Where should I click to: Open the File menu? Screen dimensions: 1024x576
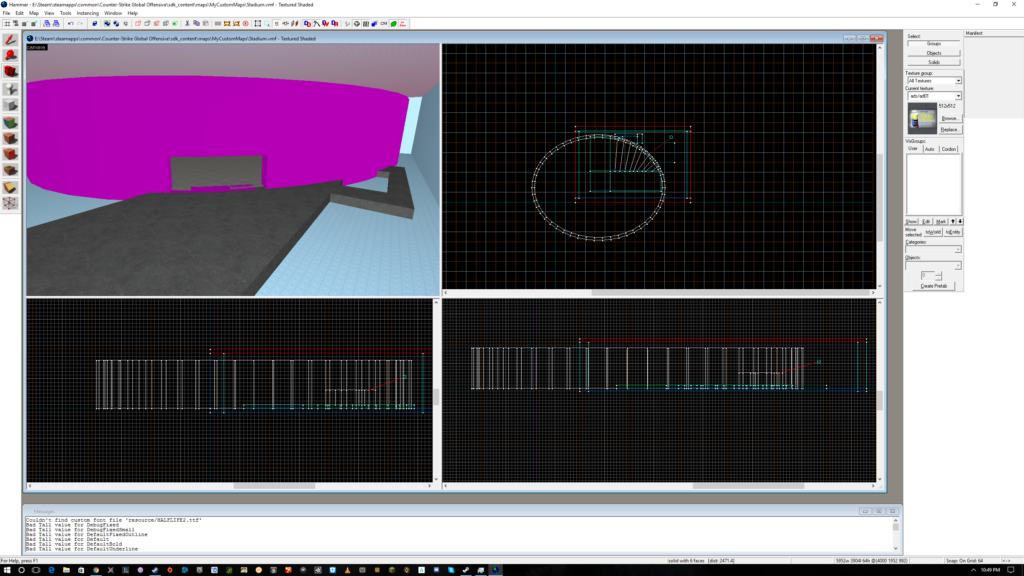click(7, 13)
